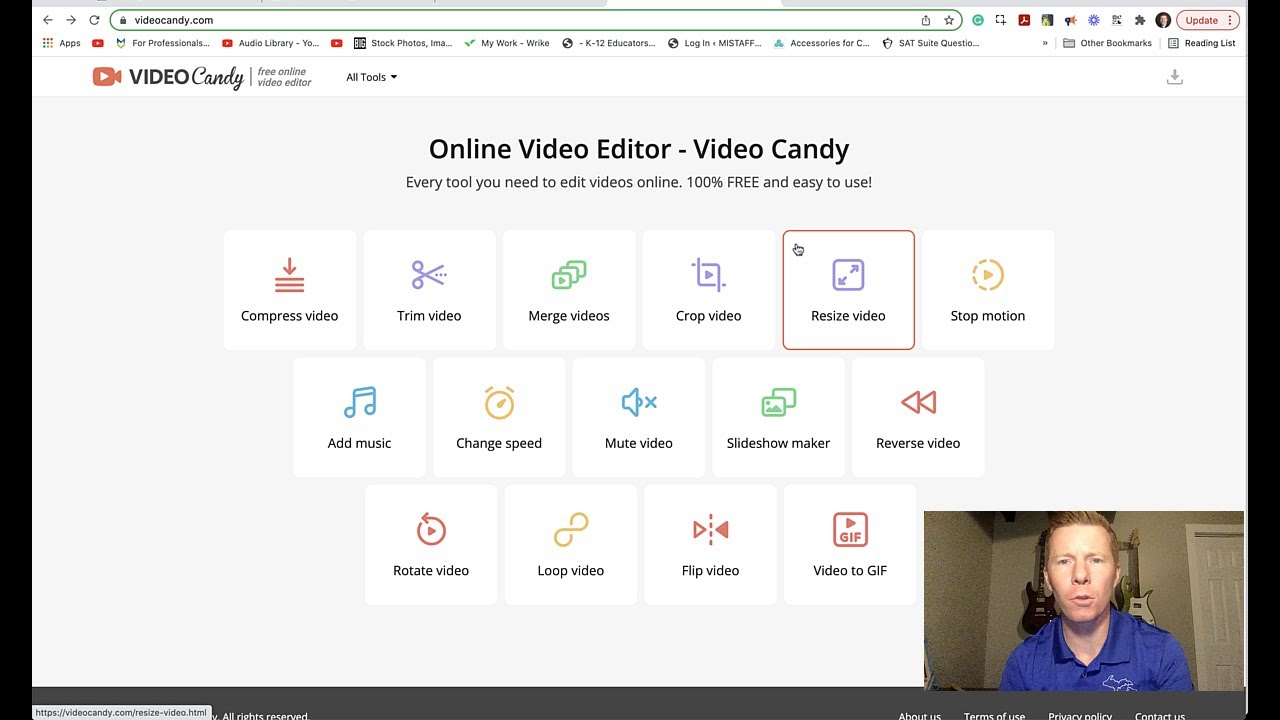Open the Other Bookmarks folder
1280x720 pixels.
click(1107, 43)
